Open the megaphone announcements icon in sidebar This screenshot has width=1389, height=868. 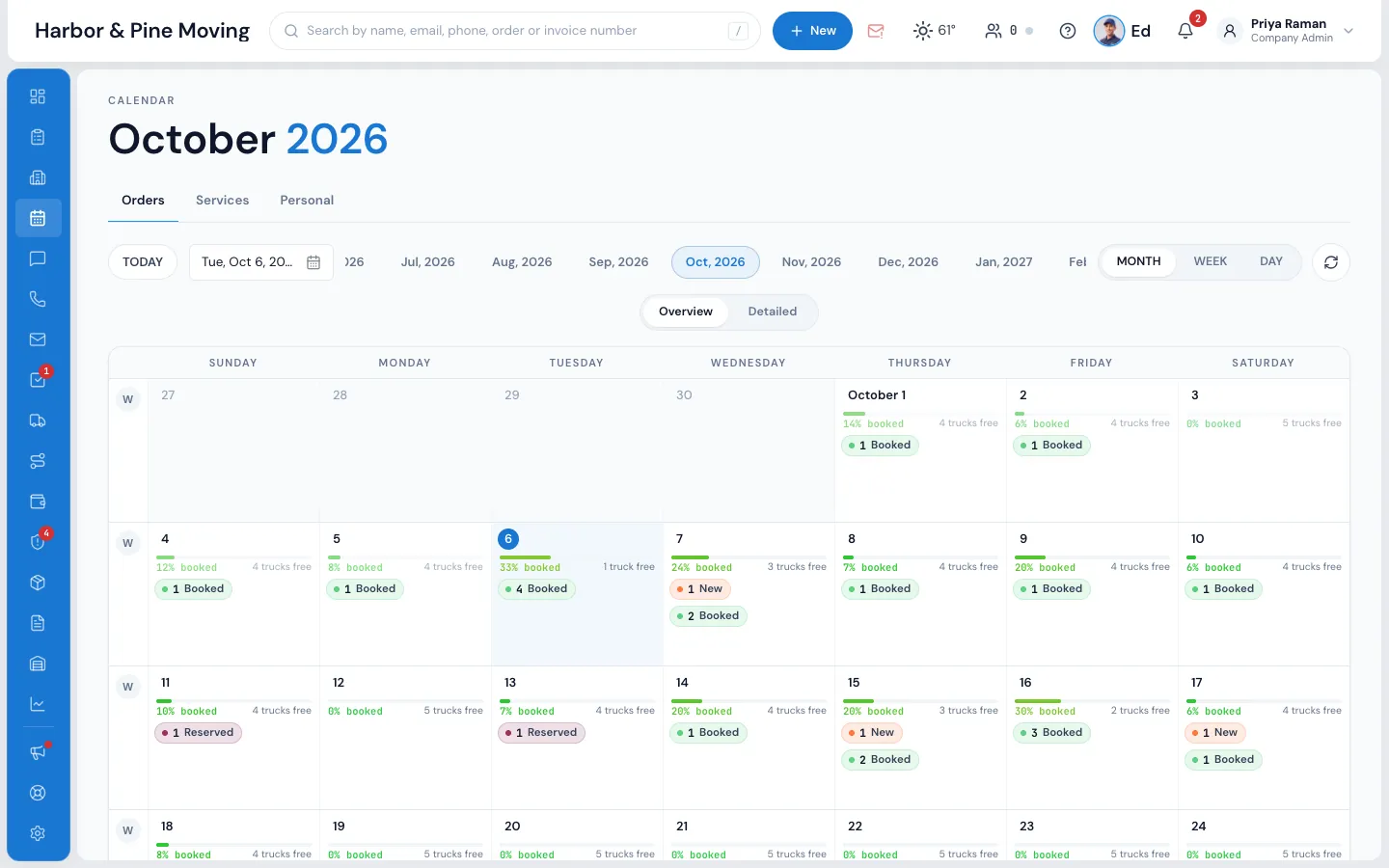[38, 752]
